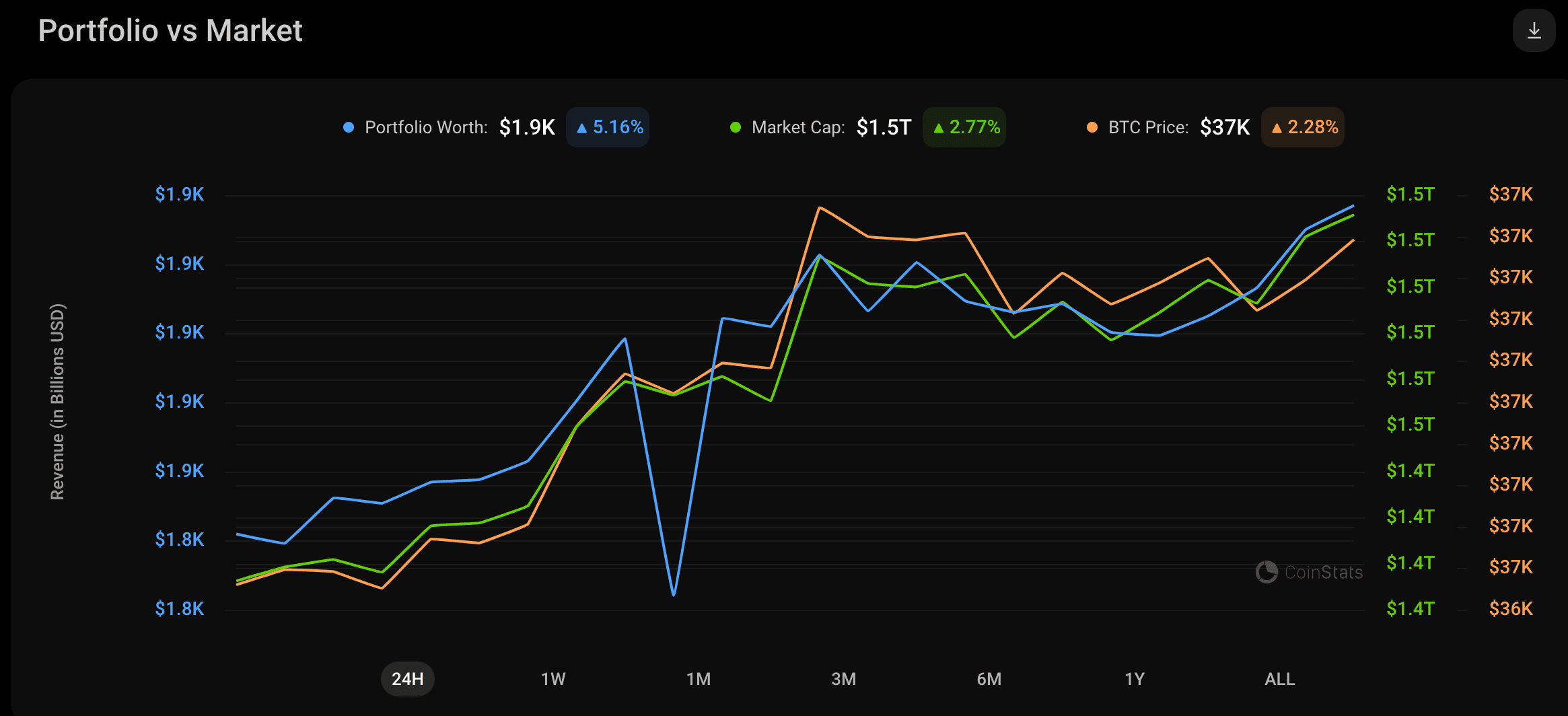The image size is (1568, 716).
Task: Show the 6M time range
Action: pos(989,679)
